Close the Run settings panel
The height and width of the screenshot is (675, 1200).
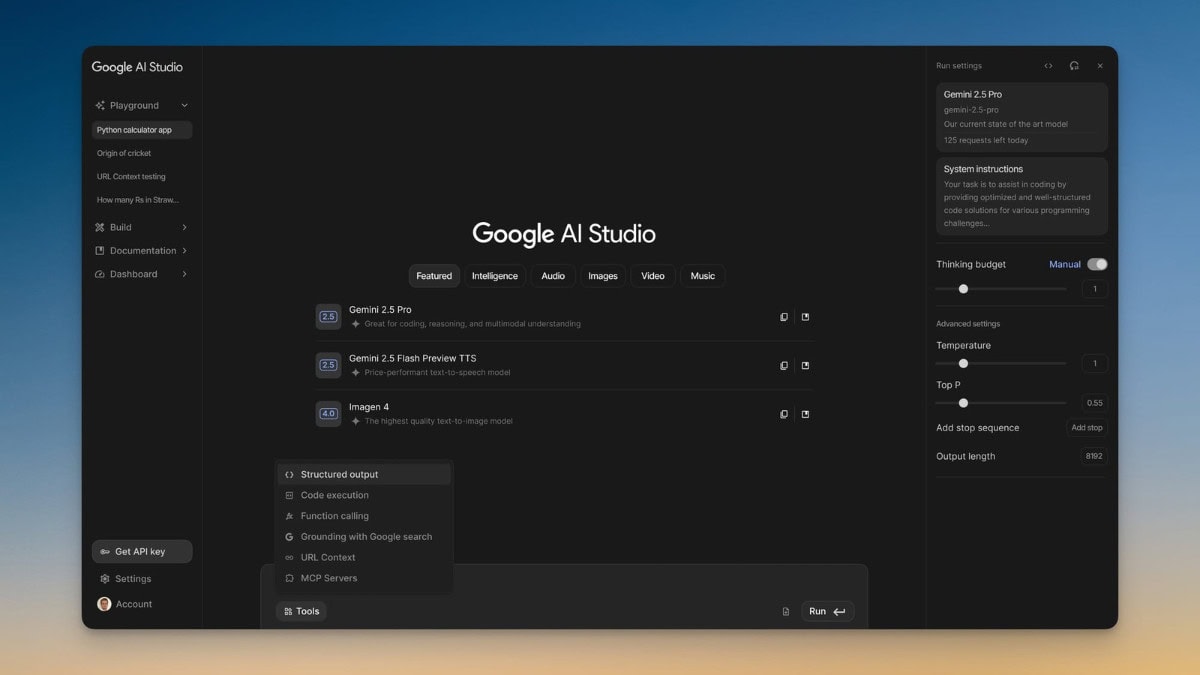coord(1100,66)
